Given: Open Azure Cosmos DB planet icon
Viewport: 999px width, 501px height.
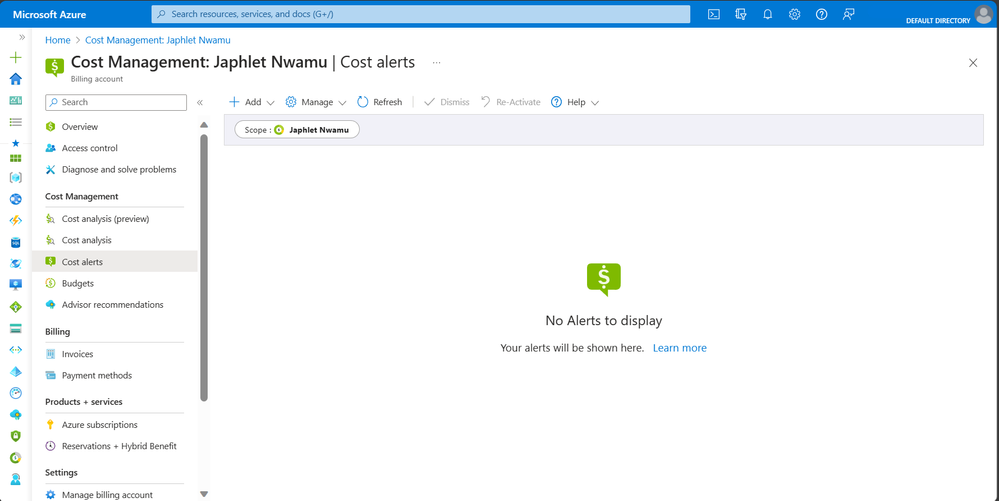Looking at the screenshot, I should (16, 264).
